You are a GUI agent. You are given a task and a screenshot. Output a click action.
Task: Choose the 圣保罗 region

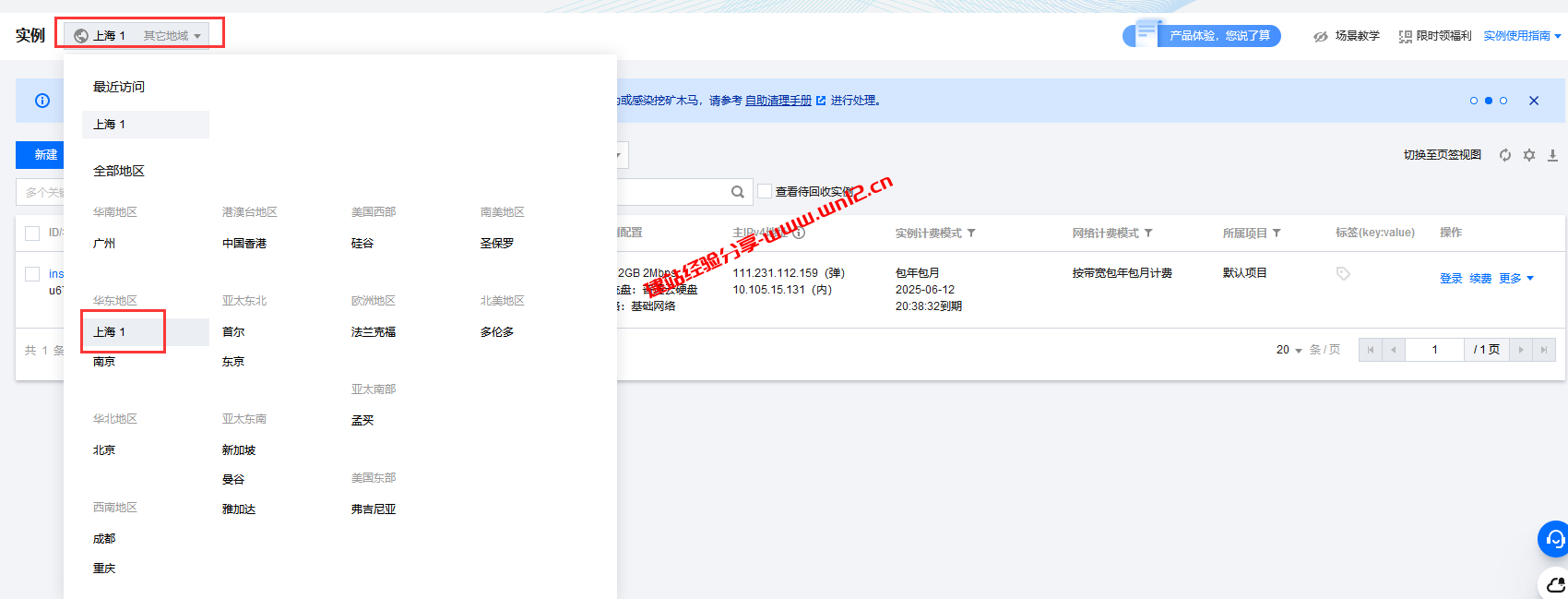[497, 244]
